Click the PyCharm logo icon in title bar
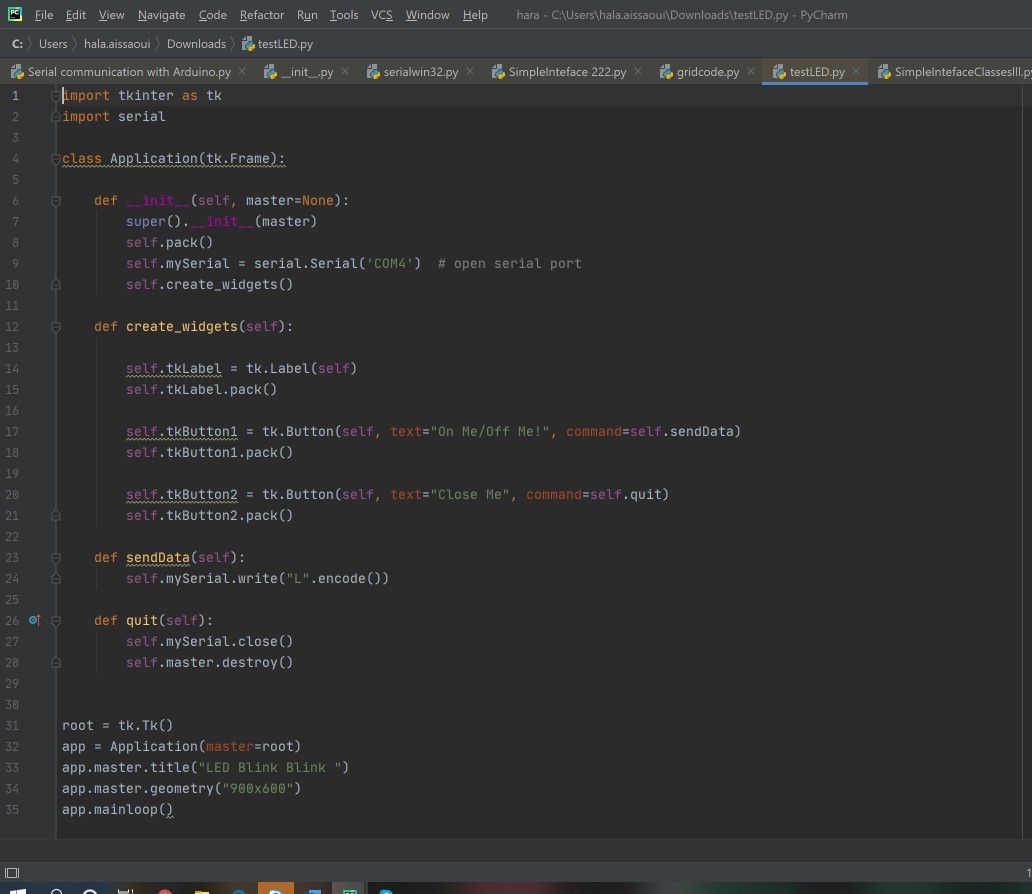Viewport: 1032px width, 894px height. pos(14,14)
